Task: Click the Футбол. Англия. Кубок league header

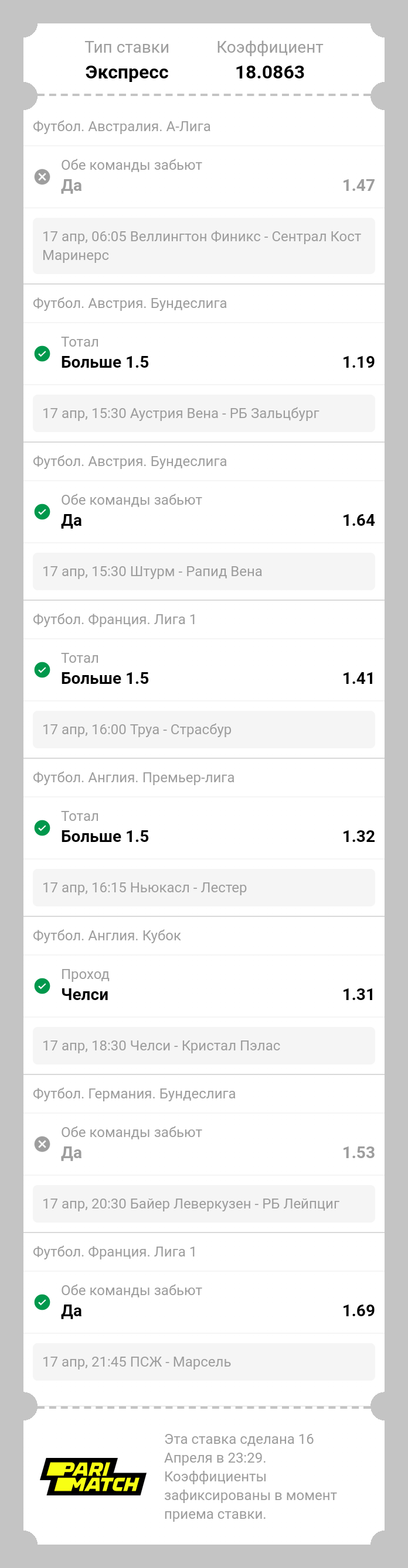Action: click(x=107, y=936)
